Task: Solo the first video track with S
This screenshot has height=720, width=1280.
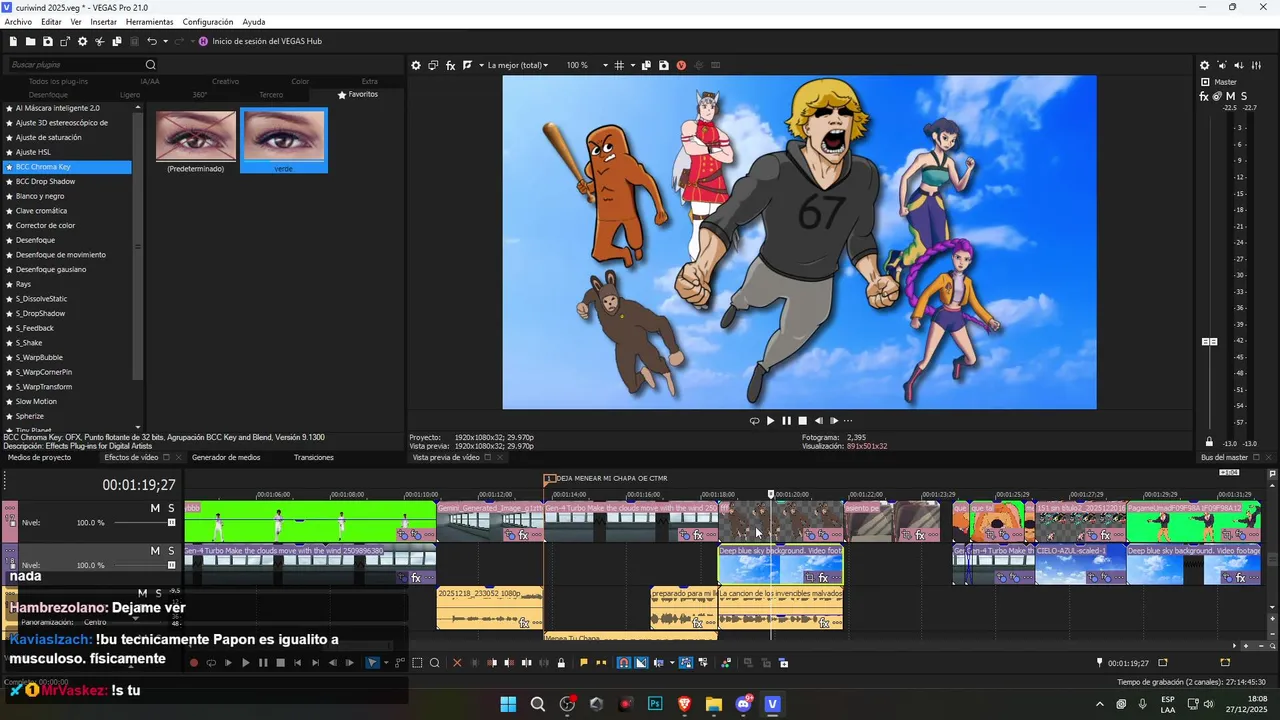Action: pos(171,509)
